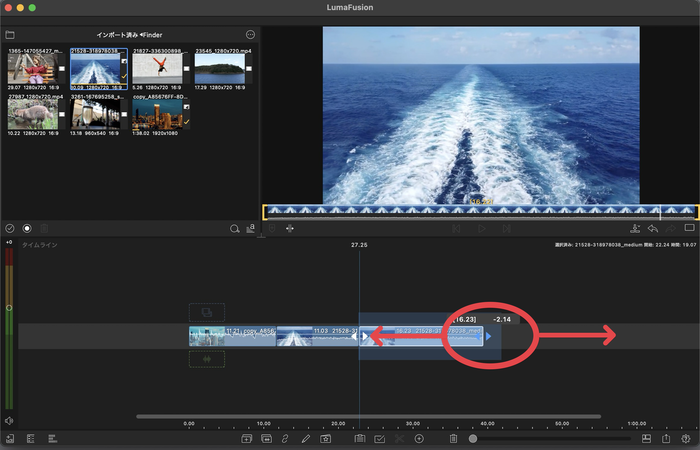This screenshot has width=700, height=450.
Task: Click the timeline zoom slider handle
Action: (x=473, y=439)
